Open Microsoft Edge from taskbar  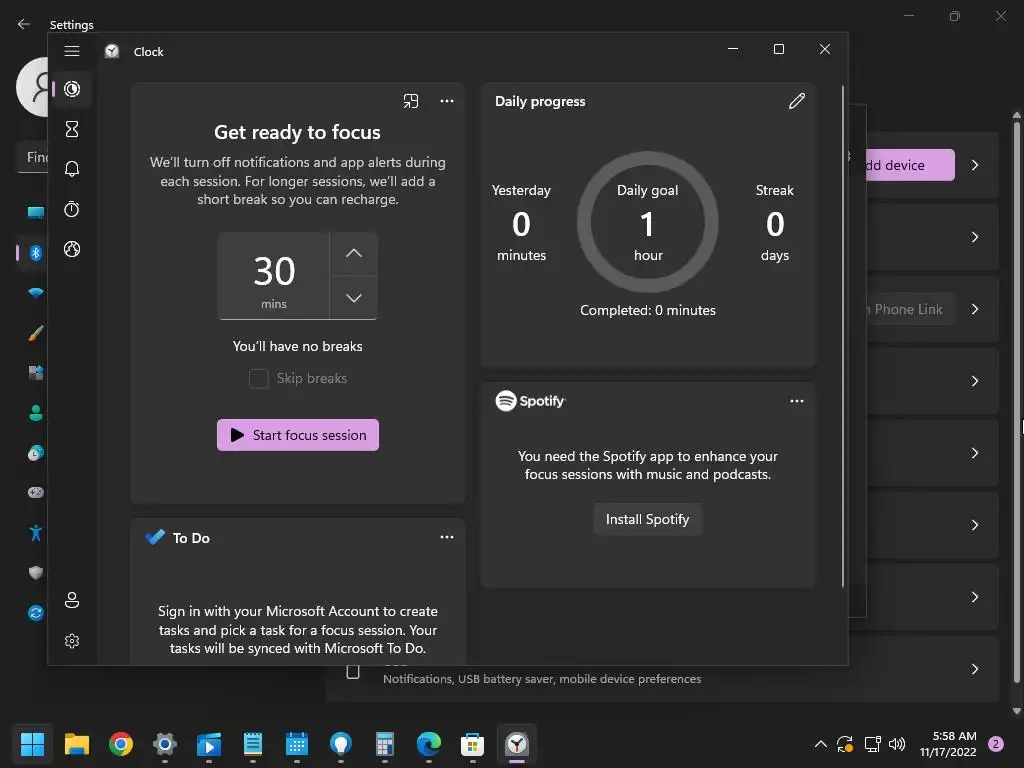428,744
